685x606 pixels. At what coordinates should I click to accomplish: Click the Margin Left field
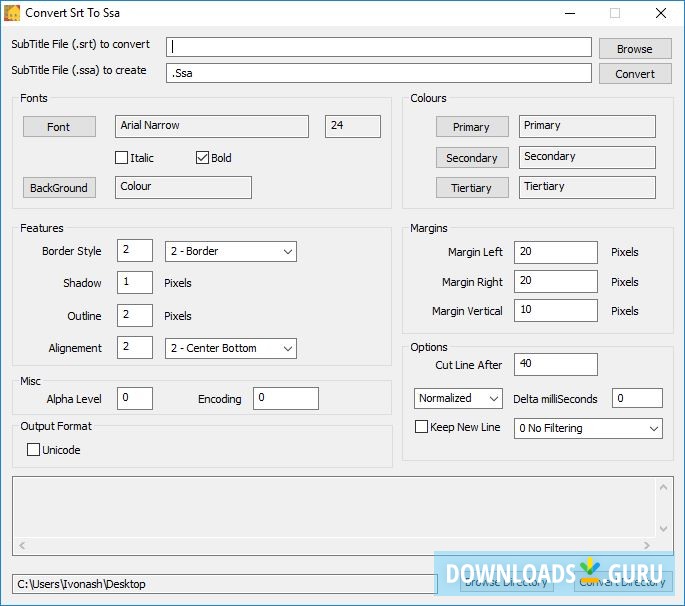[x=556, y=252]
